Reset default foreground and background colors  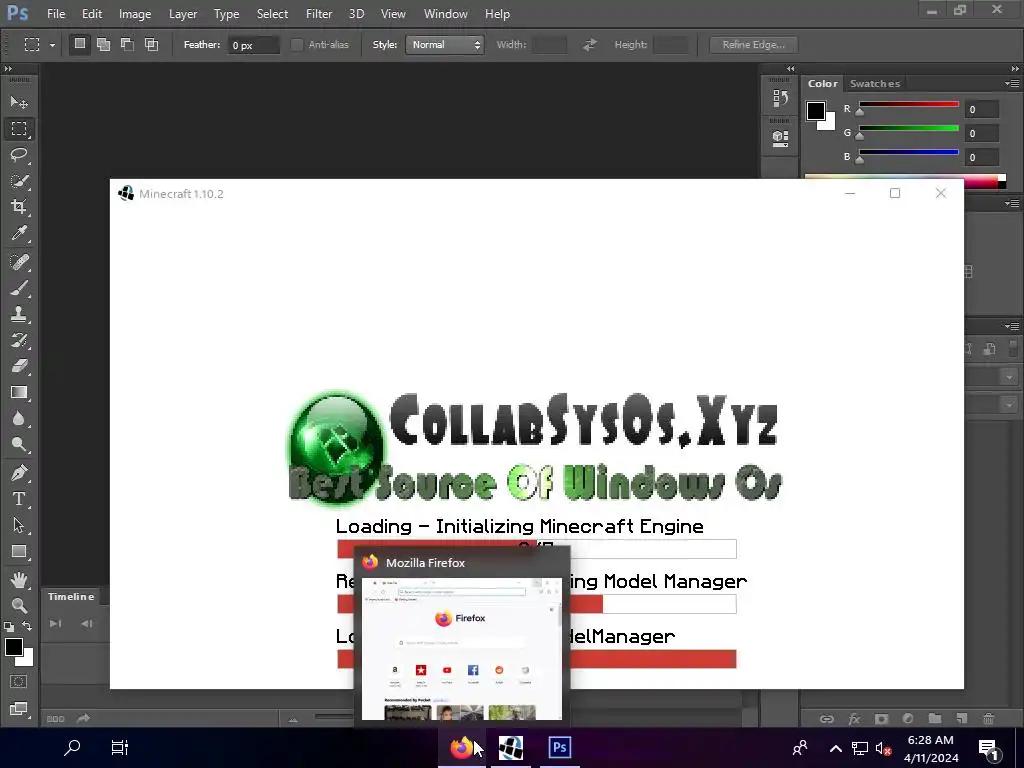click(x=8, y=627)
